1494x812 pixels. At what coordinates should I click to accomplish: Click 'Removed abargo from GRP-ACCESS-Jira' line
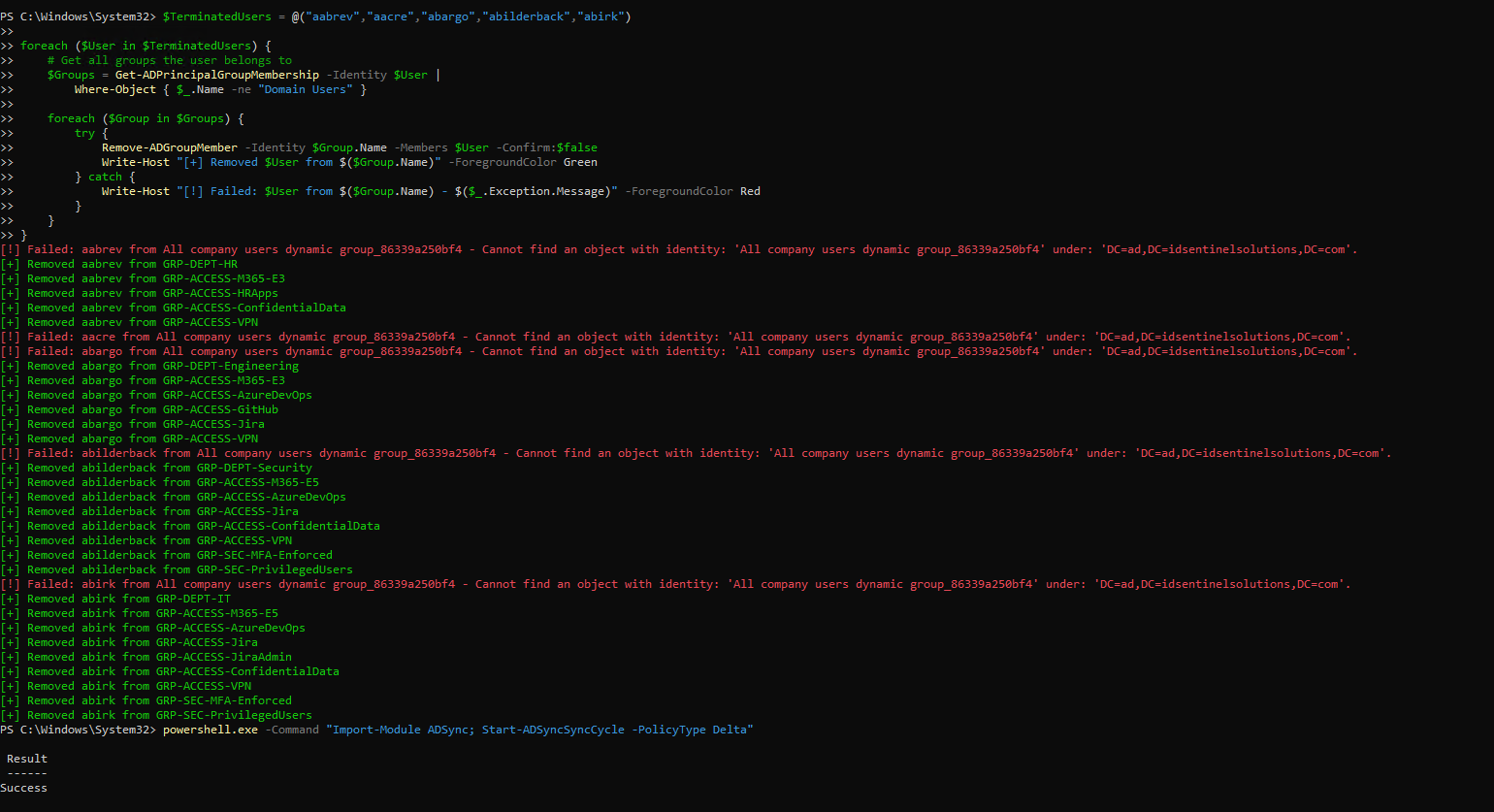(132, 424)
